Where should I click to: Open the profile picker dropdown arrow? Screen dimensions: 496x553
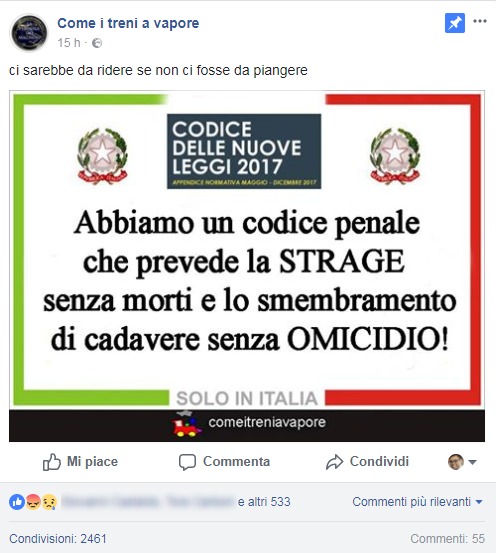click(473, 462)
